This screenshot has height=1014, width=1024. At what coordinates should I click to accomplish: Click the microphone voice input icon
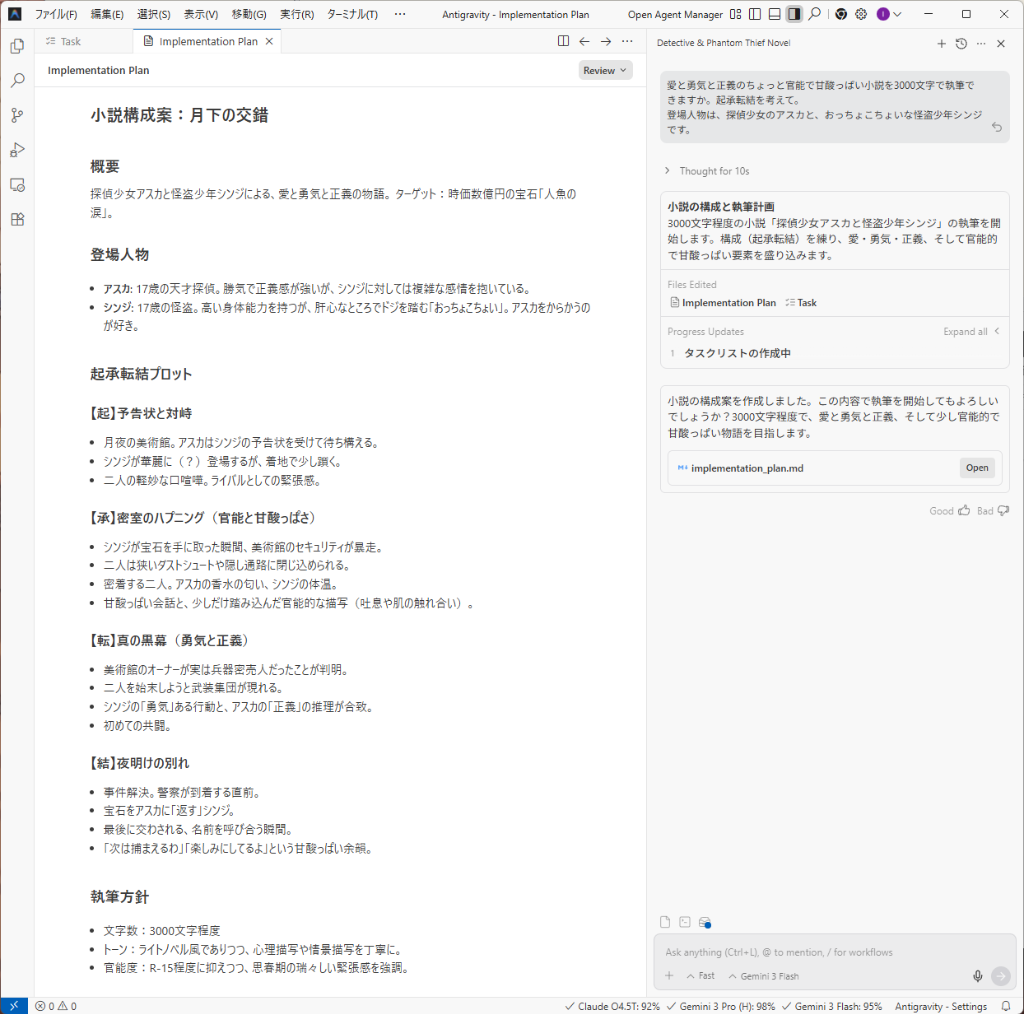click(977, 976)
